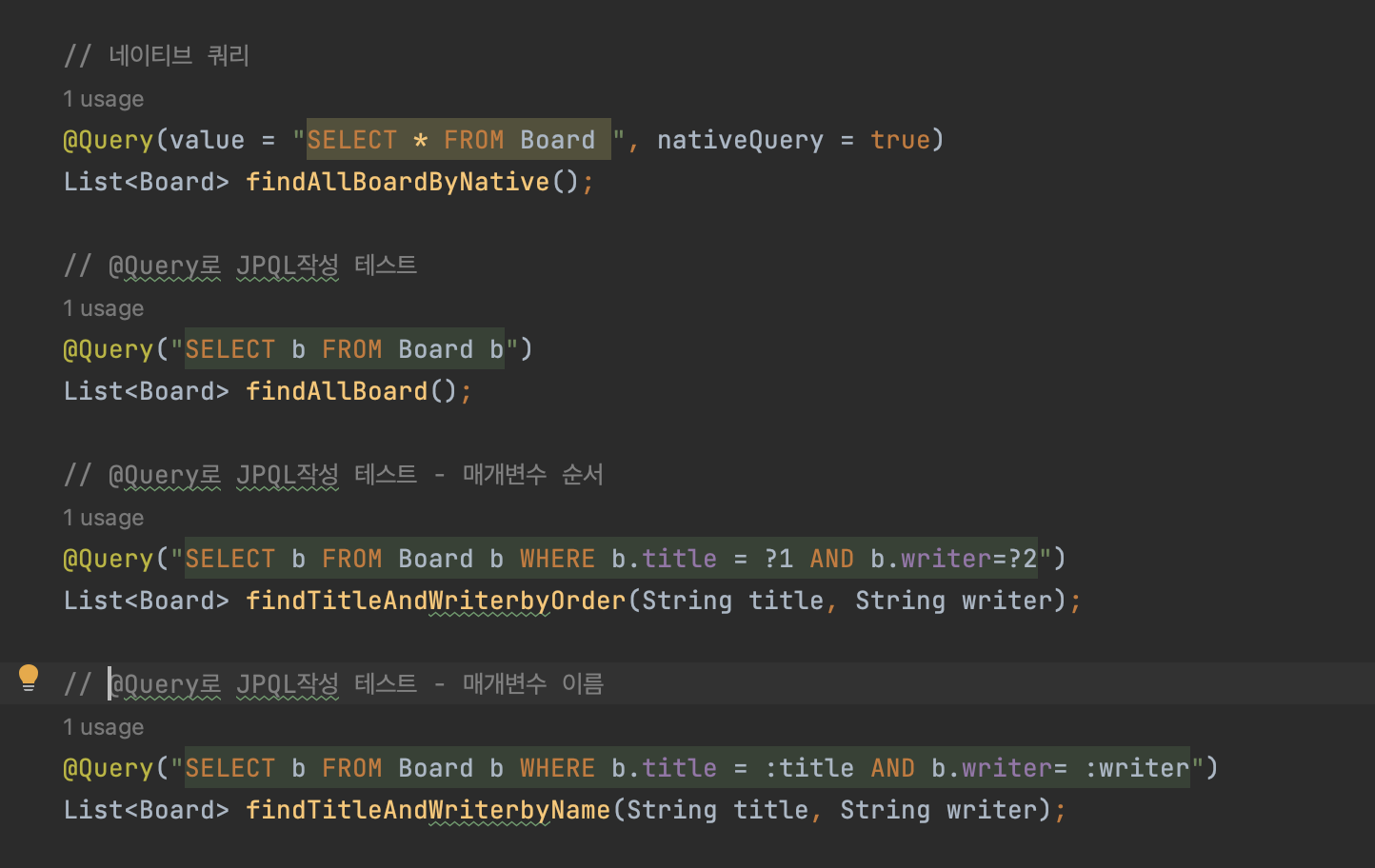Click 'List<Board>' return type of findAllBoardByNative
Image resolution: width=1375 pixels, height=868 pixels.
coord(147,182)
